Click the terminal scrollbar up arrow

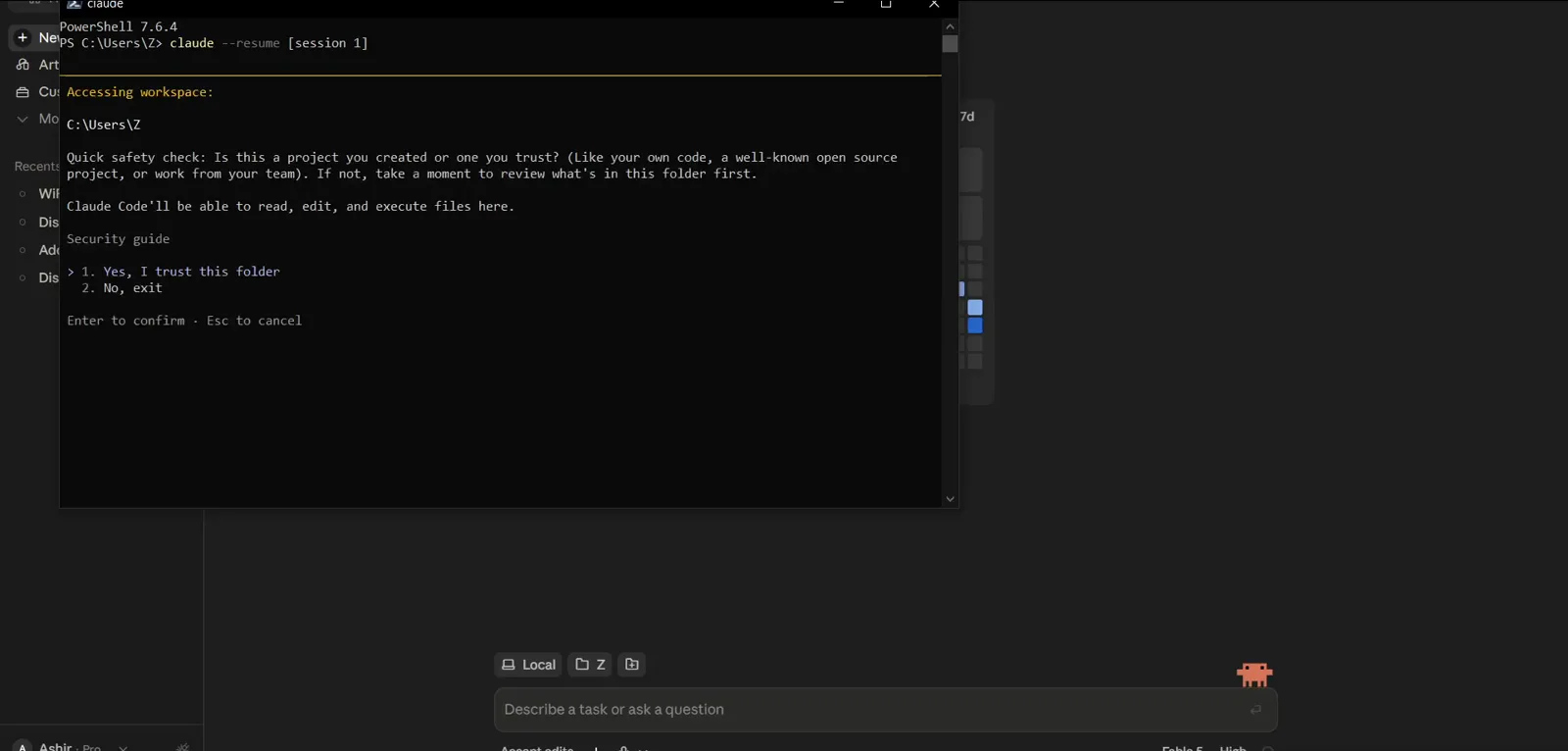(950, 26)
